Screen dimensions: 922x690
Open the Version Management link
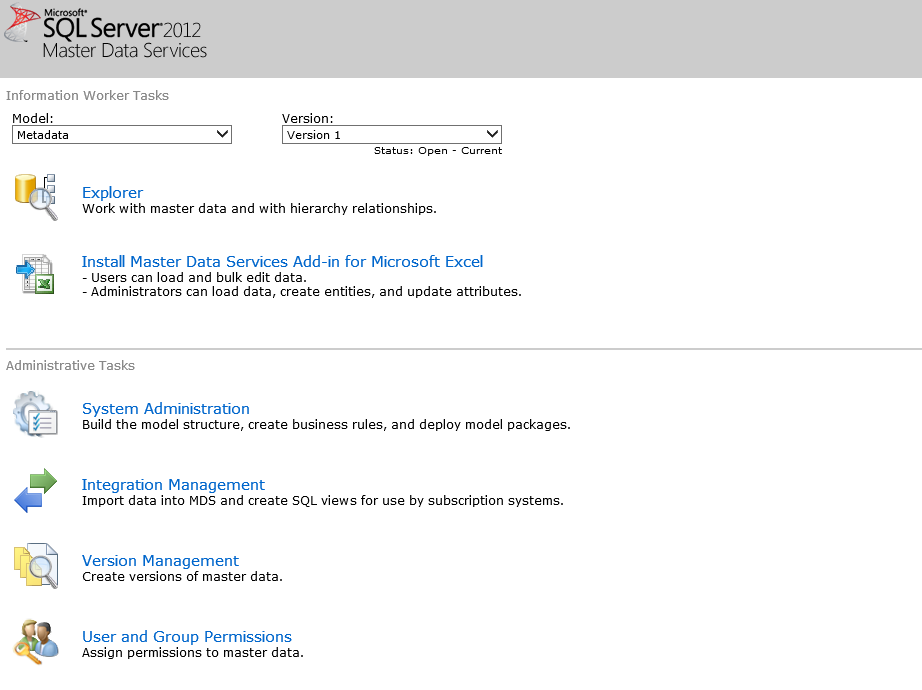[161, 560]
